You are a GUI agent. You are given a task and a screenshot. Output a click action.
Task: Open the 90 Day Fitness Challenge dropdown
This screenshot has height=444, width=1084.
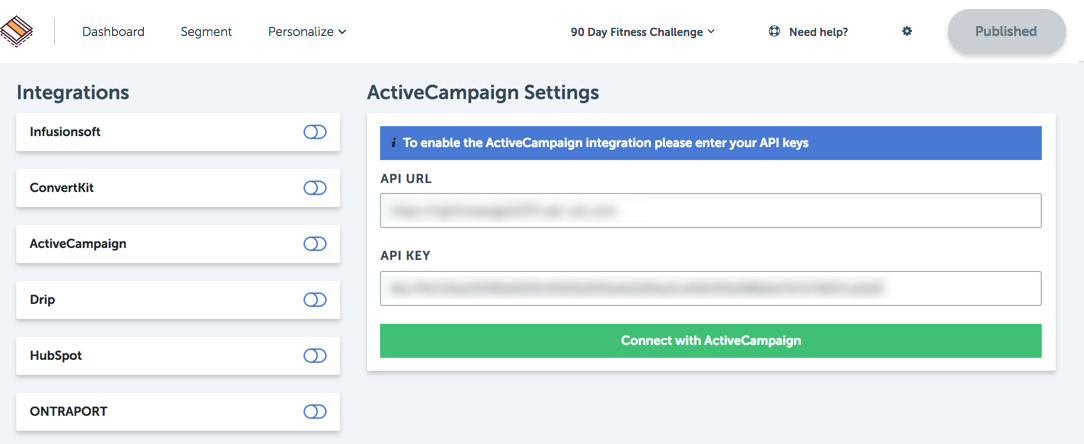coord(642,32)
